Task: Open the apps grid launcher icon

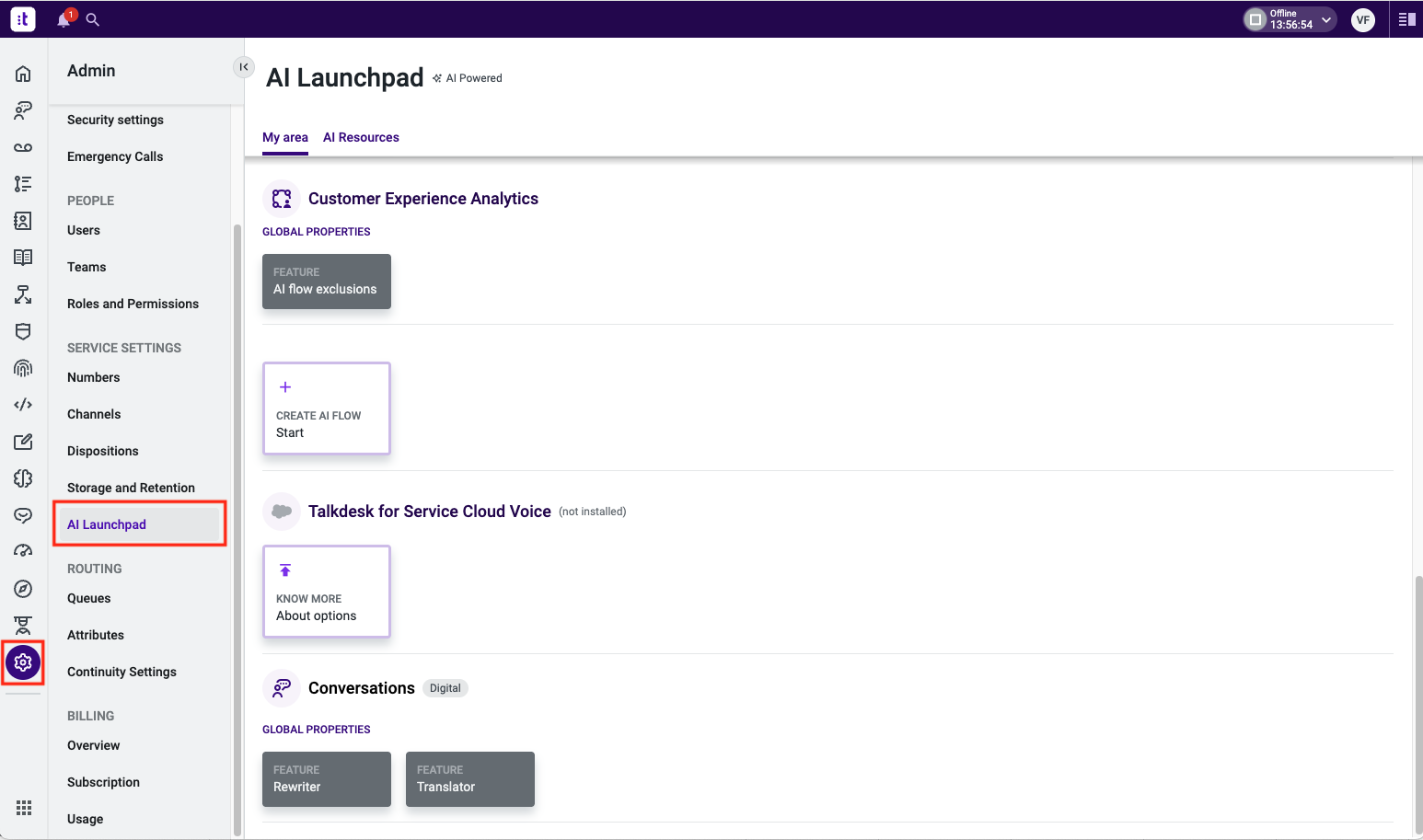Action: pyautogui.click(x=24, y=808)
